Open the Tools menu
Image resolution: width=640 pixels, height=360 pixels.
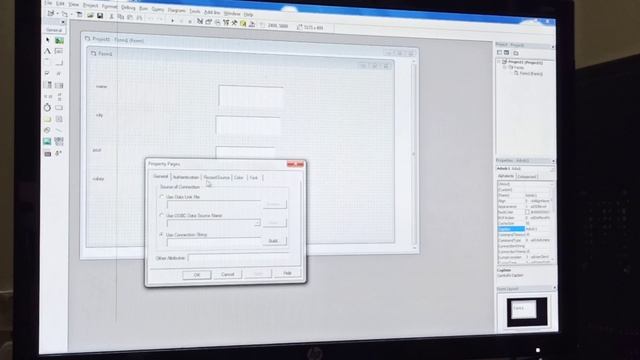click(x=195, y=11)
